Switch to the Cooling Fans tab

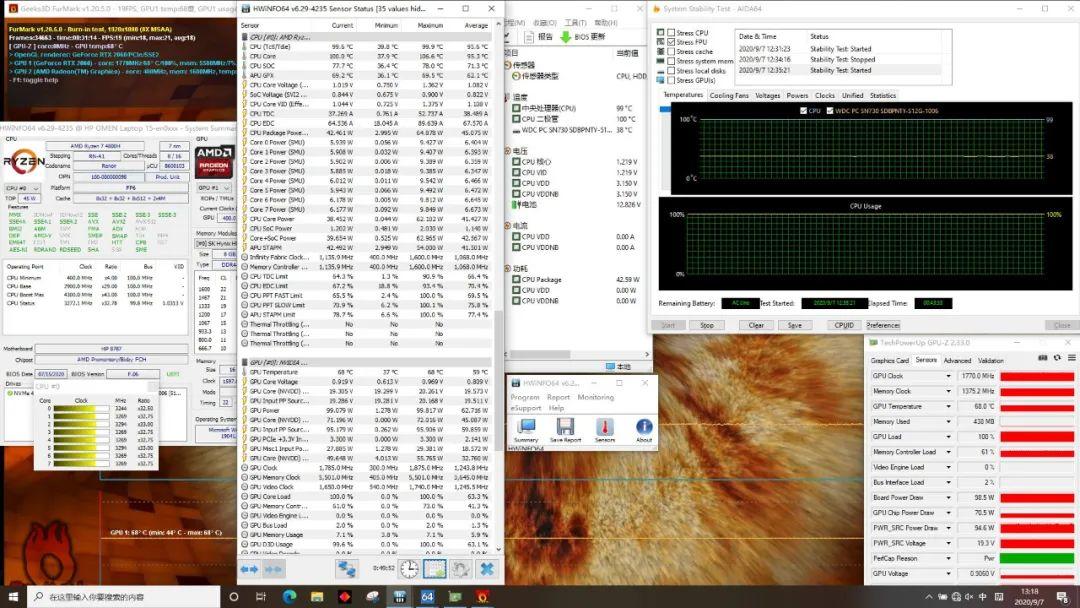coord(729,96)
